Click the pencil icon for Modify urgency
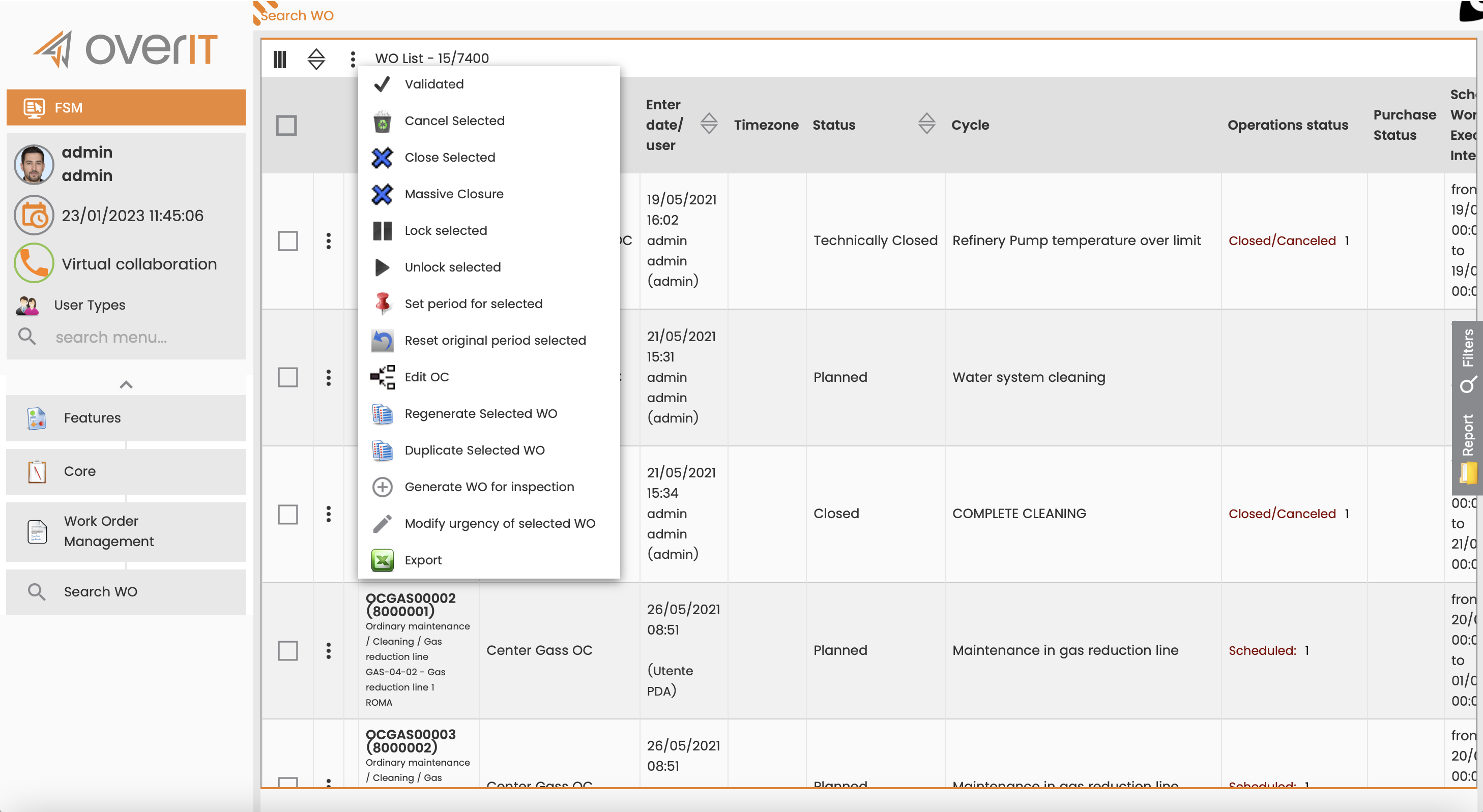This screenshot has height=812, width=1483. 382,524
